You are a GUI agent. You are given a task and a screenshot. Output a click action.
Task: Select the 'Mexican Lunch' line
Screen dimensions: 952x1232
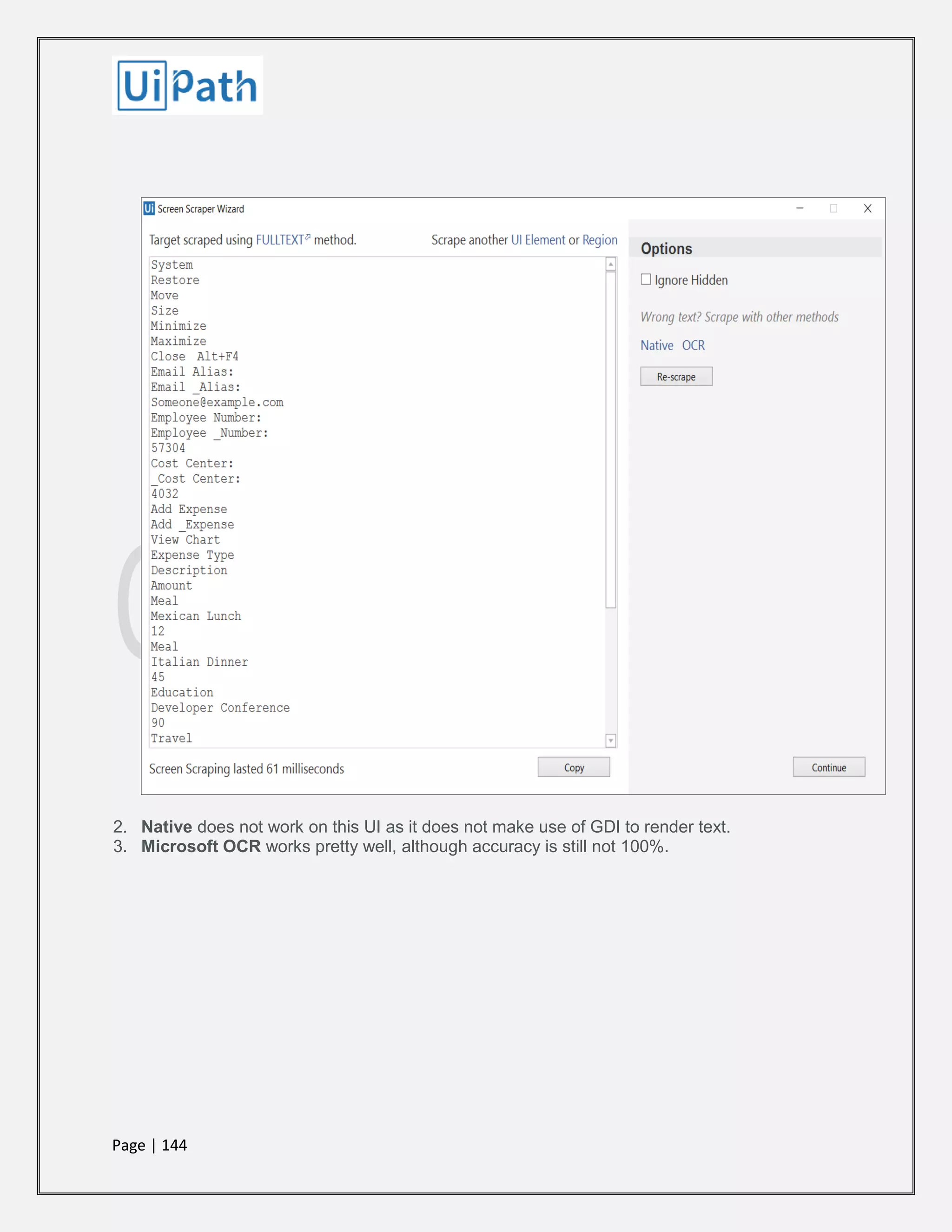click(196, 616)
